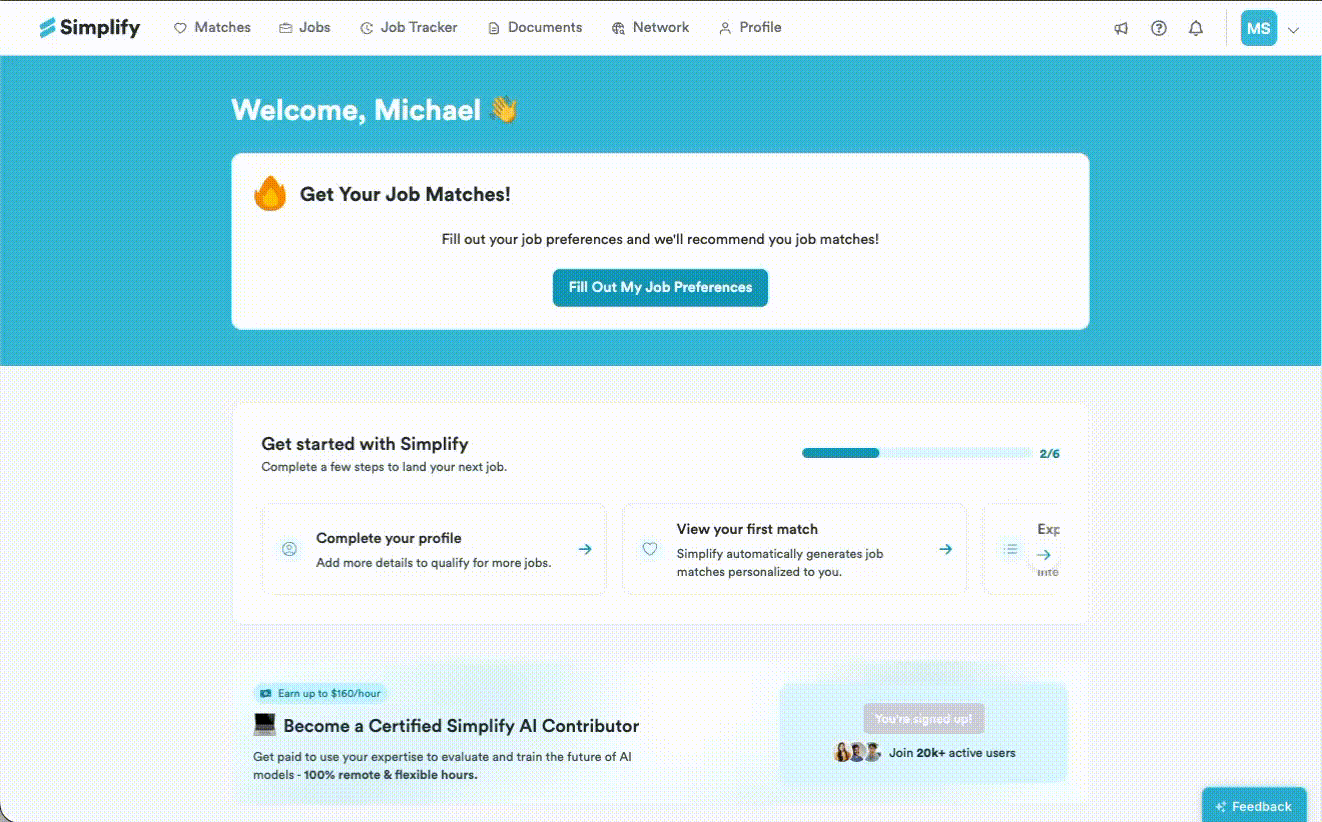Click the laptop icon beside Become a Certified
Viewport: 1322px width, 822px height.
click(265, 725)
